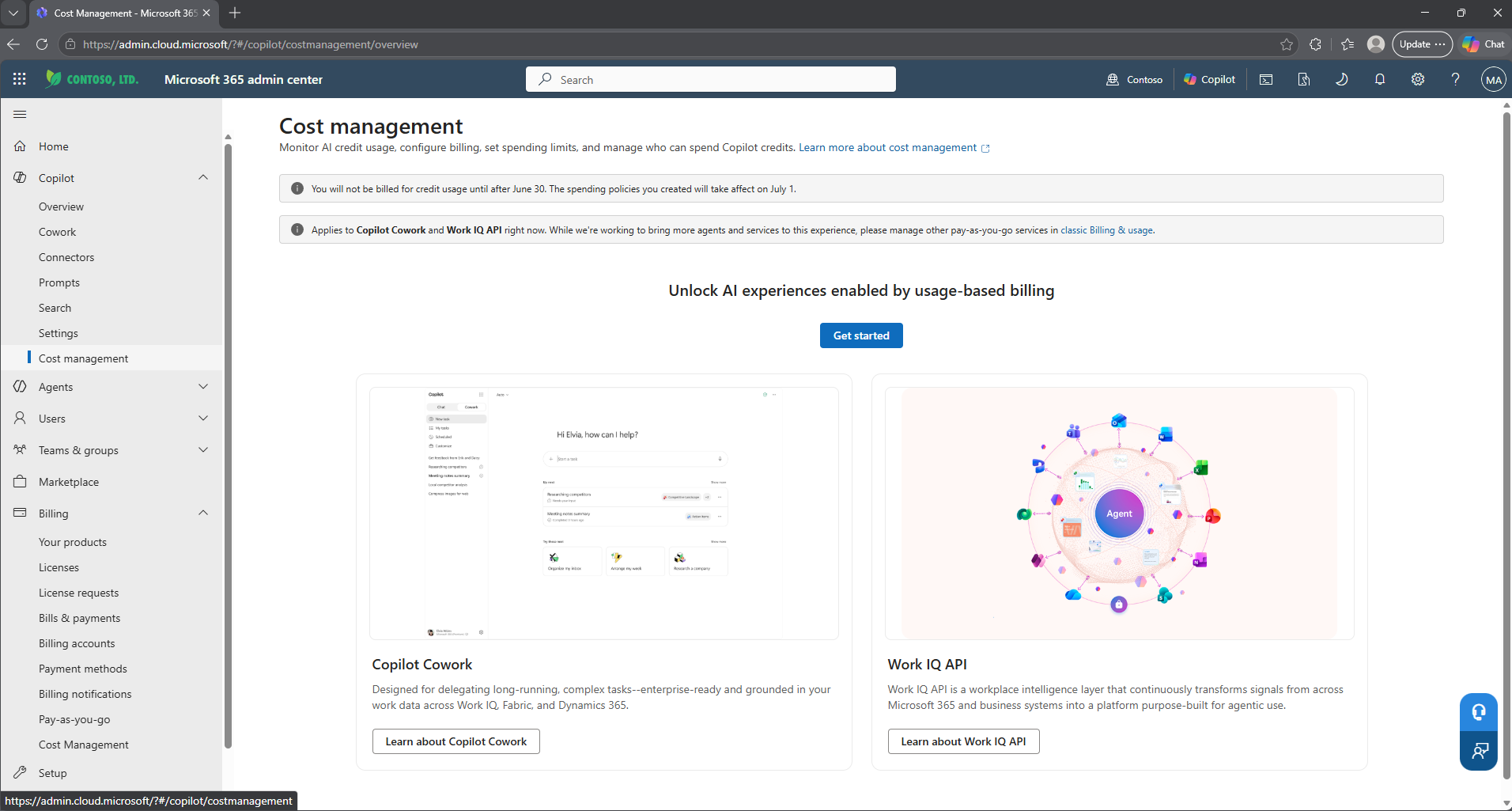Collapse the Copilot navigation section

(203, 177)
